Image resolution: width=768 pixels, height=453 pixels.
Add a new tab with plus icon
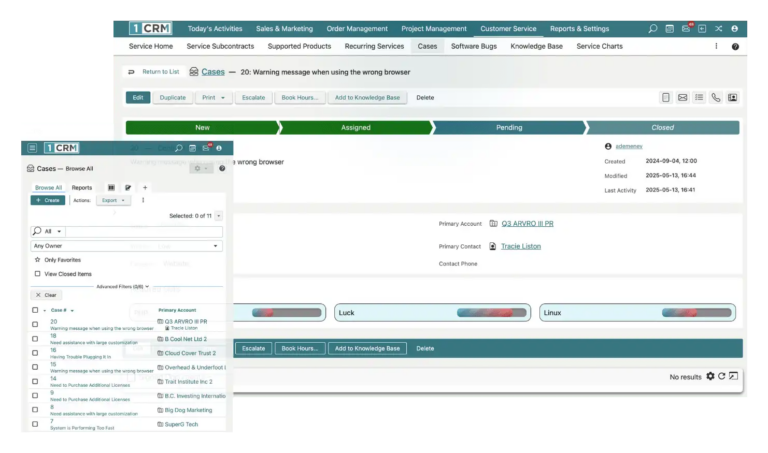pos(145,188)
